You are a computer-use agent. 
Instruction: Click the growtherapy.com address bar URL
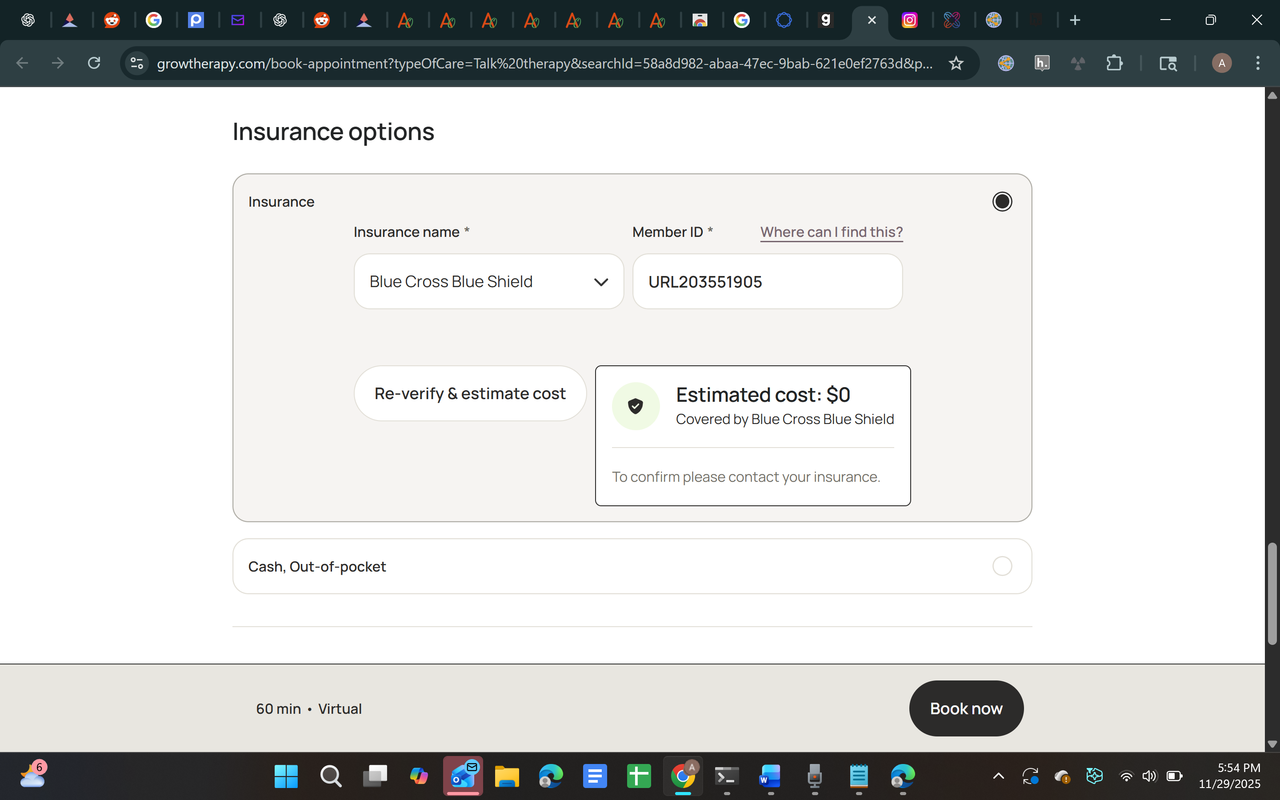point(545,63)
